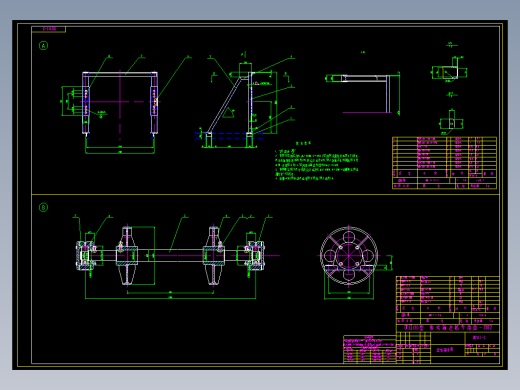Select the left sprocket wheel on the shaft
Image resolution: width=520 pixels, height=390 pixels.
[x=127, y=256]
